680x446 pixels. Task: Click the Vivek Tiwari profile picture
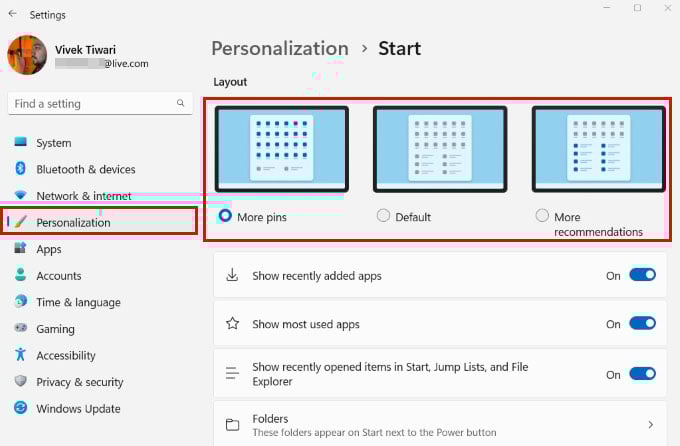[x=27, y=55]
